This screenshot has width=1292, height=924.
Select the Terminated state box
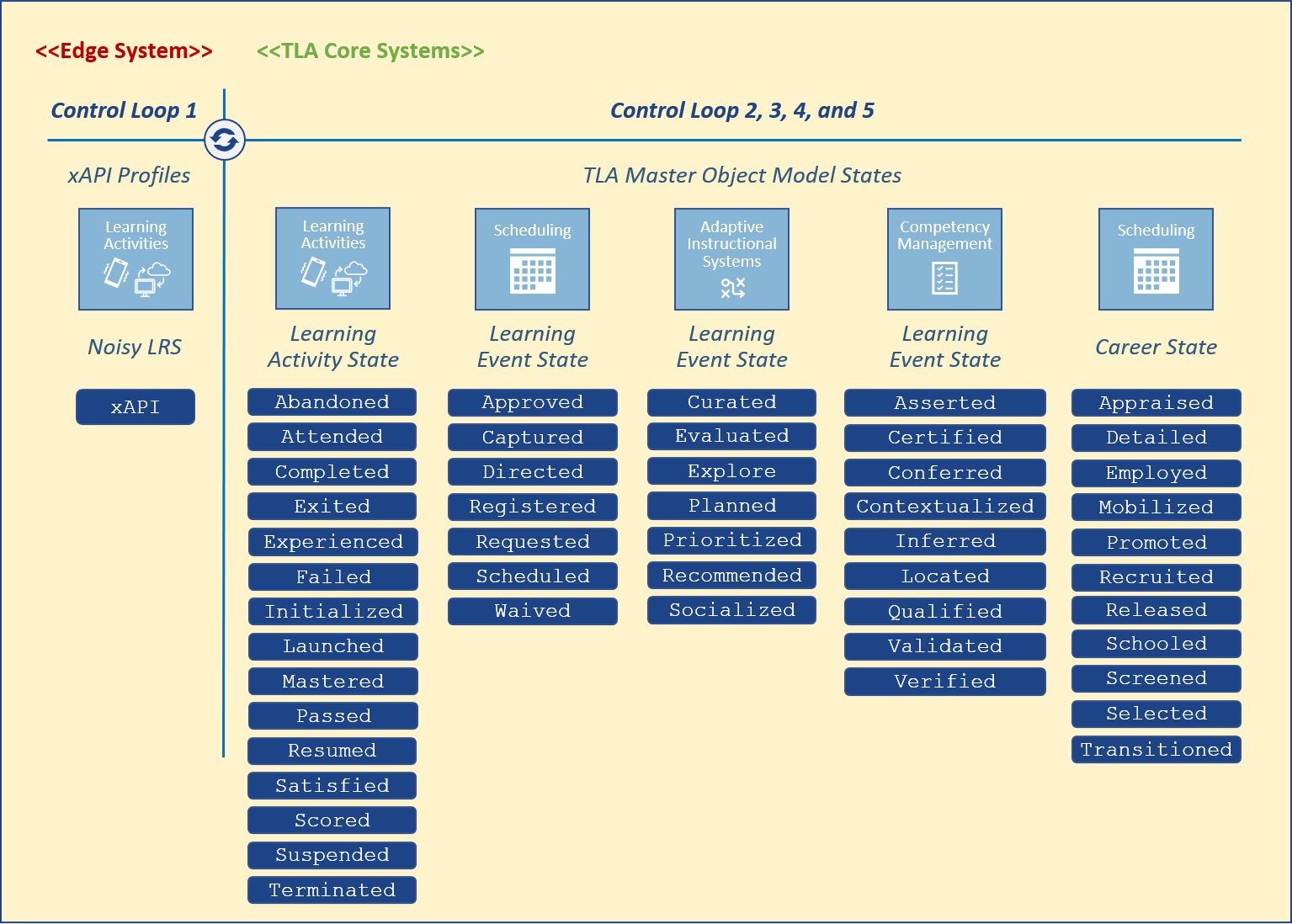332,890
